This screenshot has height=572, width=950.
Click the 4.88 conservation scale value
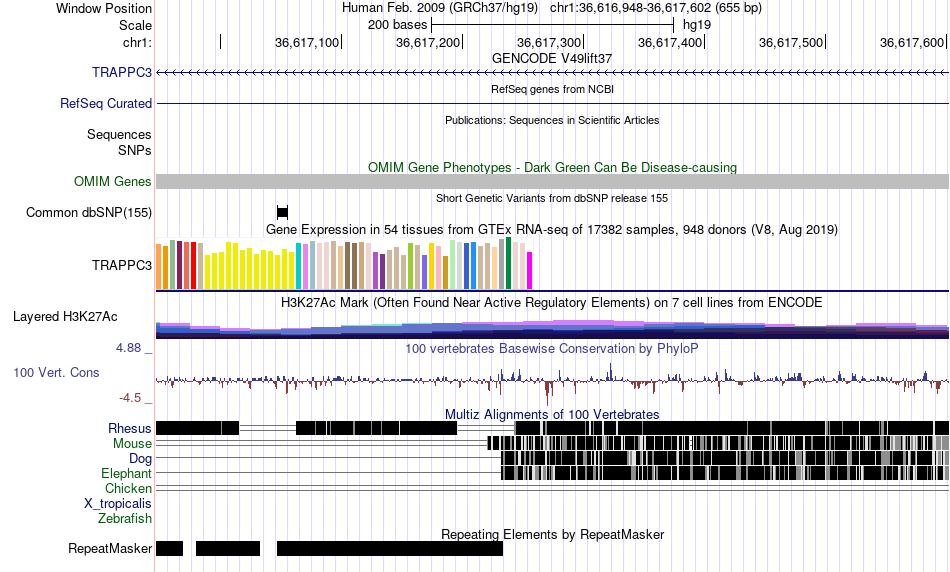[128, 348]
